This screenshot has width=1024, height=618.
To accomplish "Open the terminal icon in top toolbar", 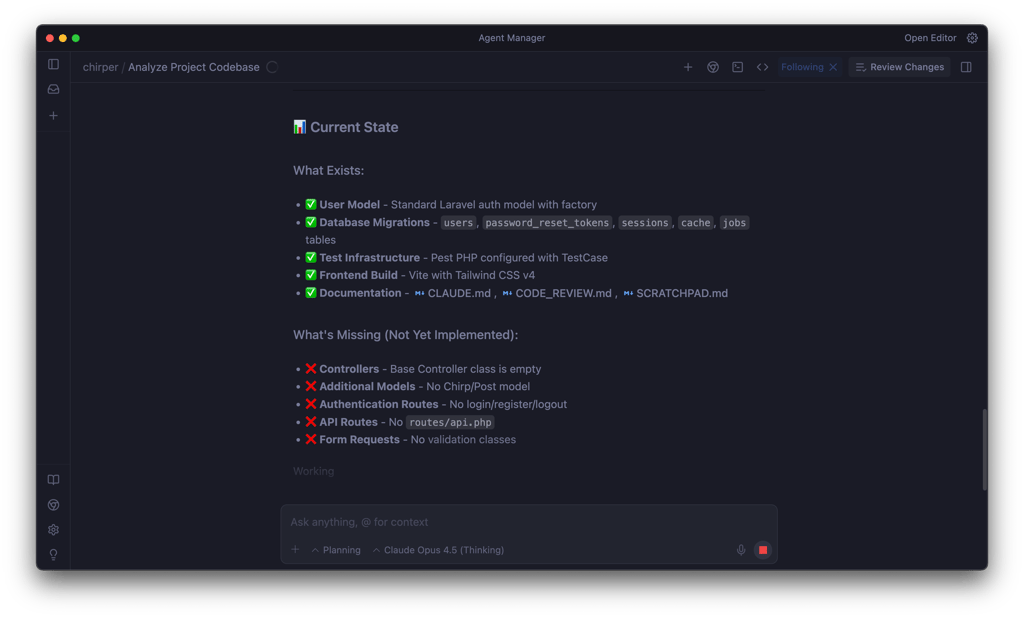I will point(737,67).
